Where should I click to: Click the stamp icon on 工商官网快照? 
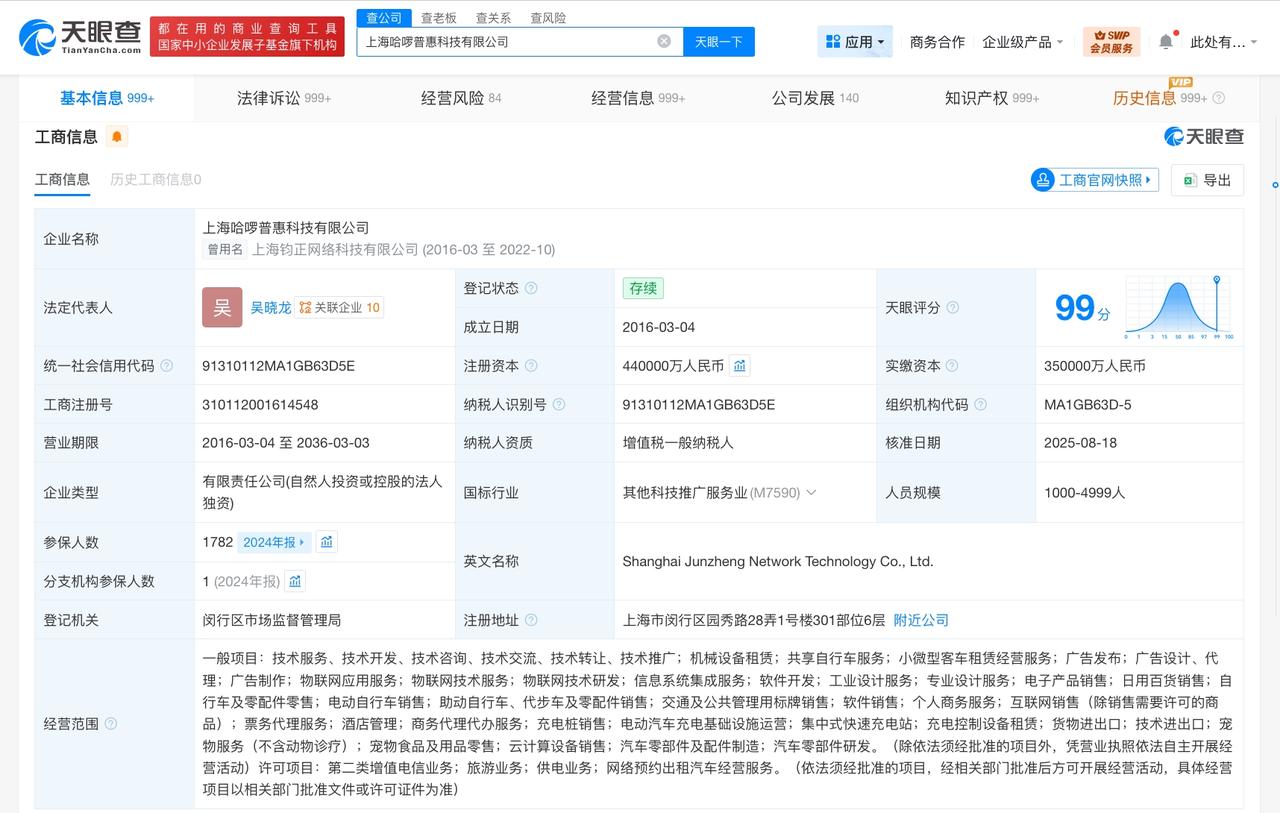coord(1043,180)
